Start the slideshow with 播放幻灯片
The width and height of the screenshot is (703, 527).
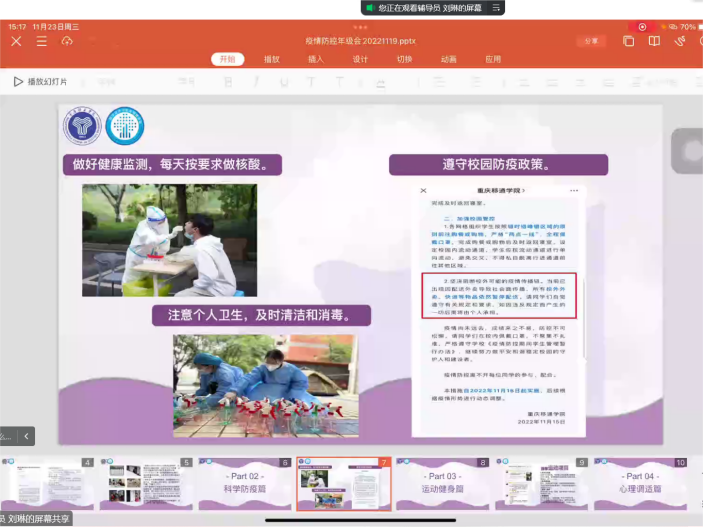[41, 81]
